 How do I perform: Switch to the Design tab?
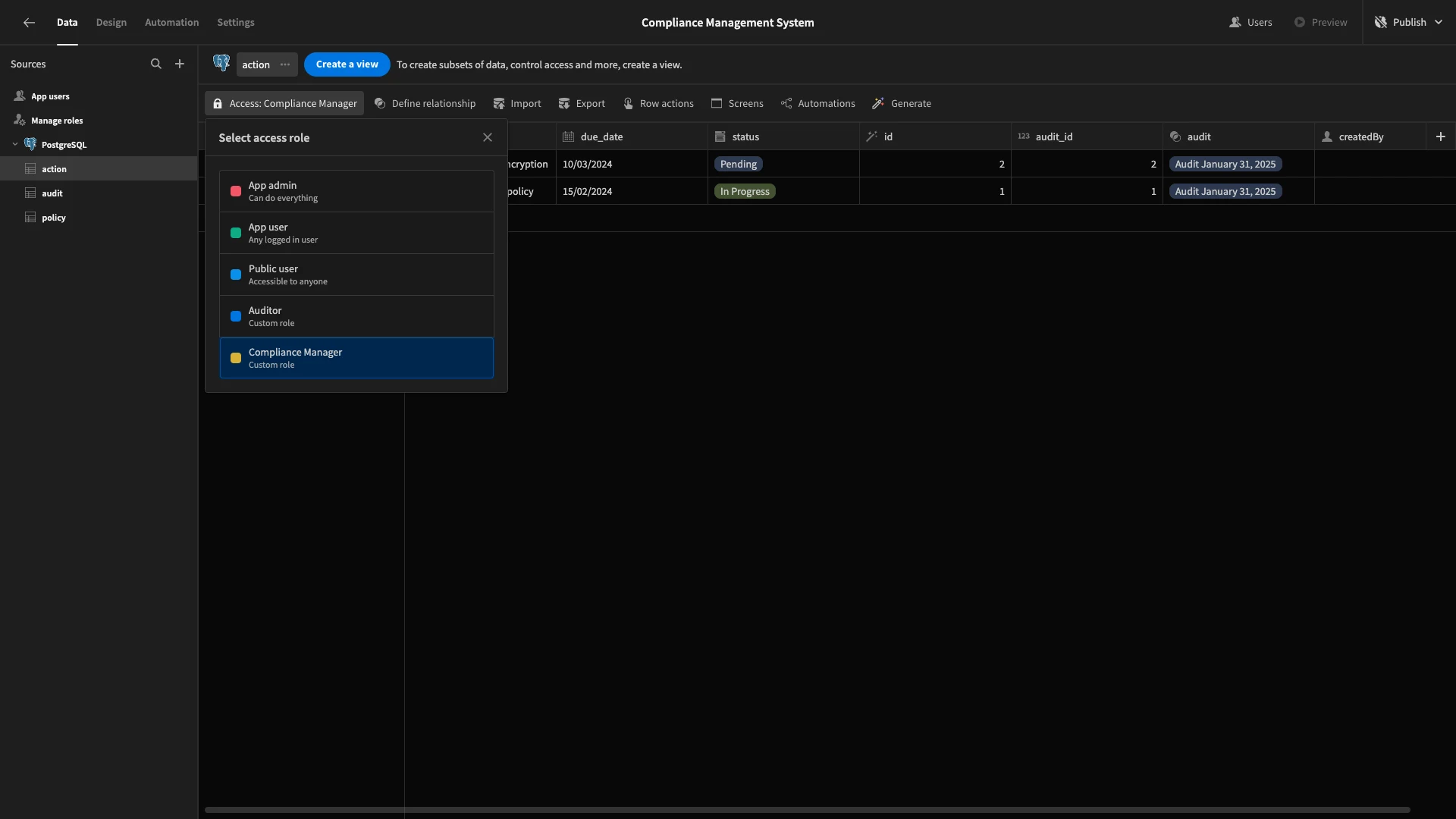click(111, 23)
